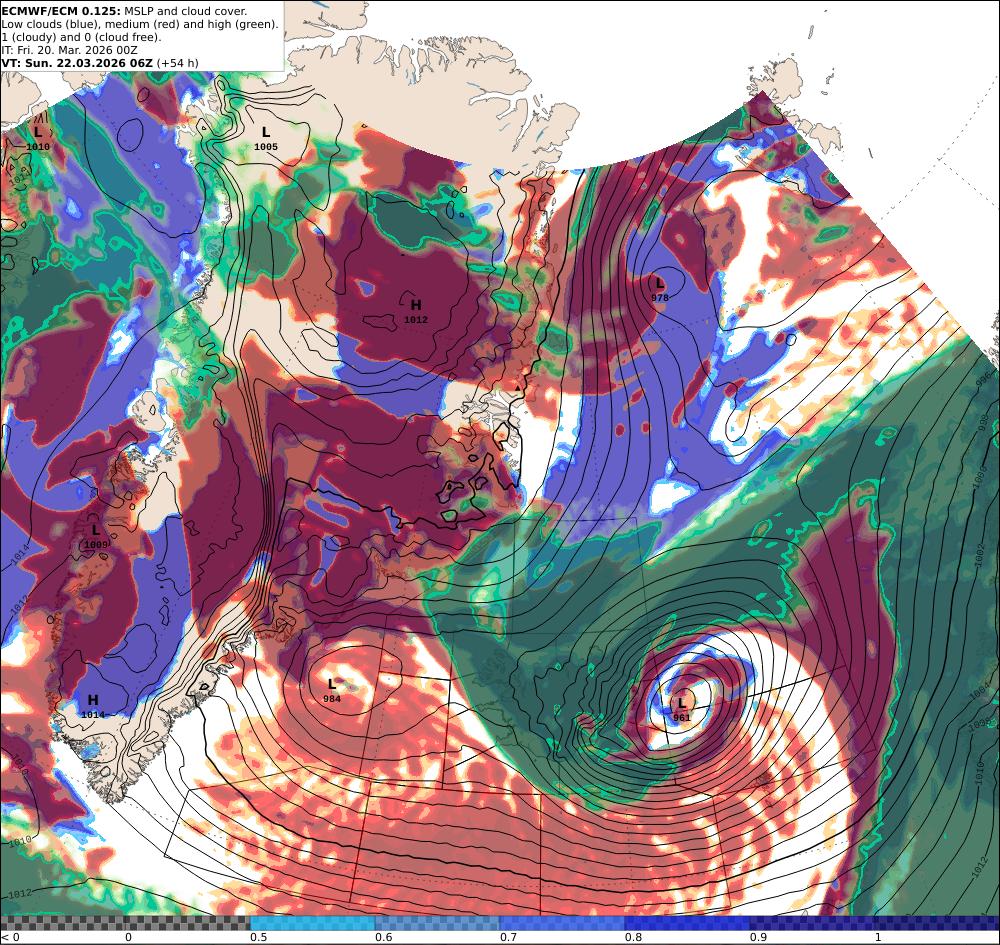Viewport: 1000px width, 945px height.
Task: Click the '0.9' colorbar tick label
Action: coord(758,937)
